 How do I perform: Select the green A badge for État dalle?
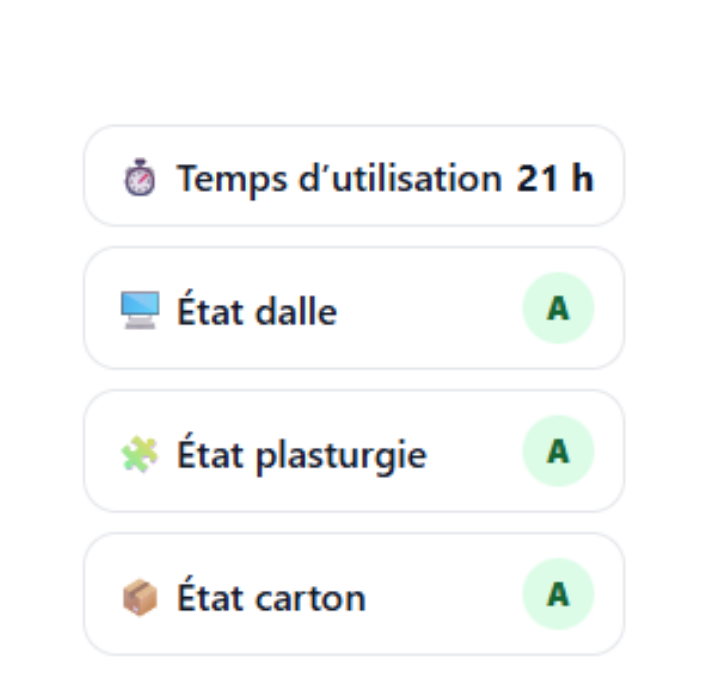click(x=558, y=308)
